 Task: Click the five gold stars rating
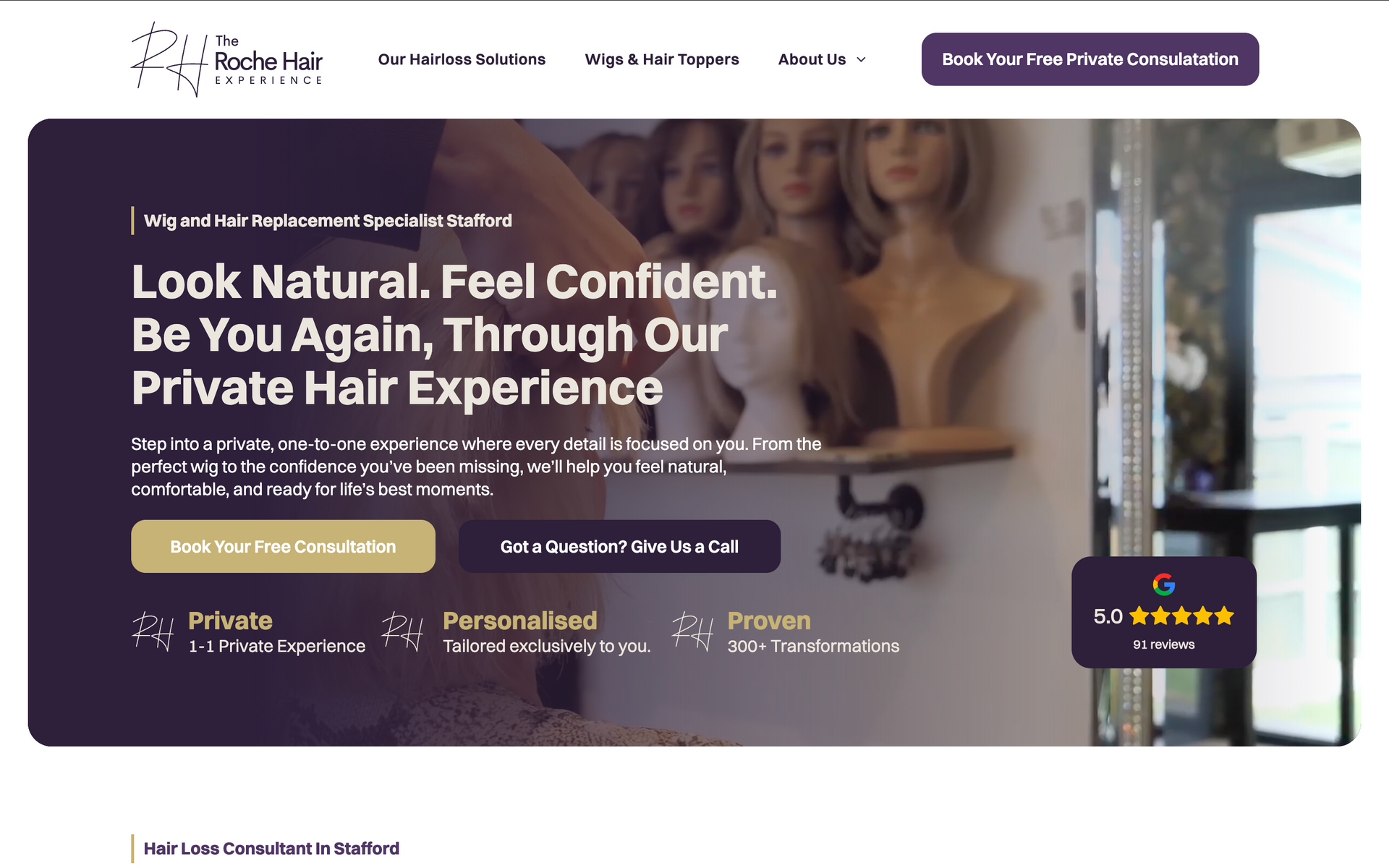pyautogui.click(x=1181, y=616)
